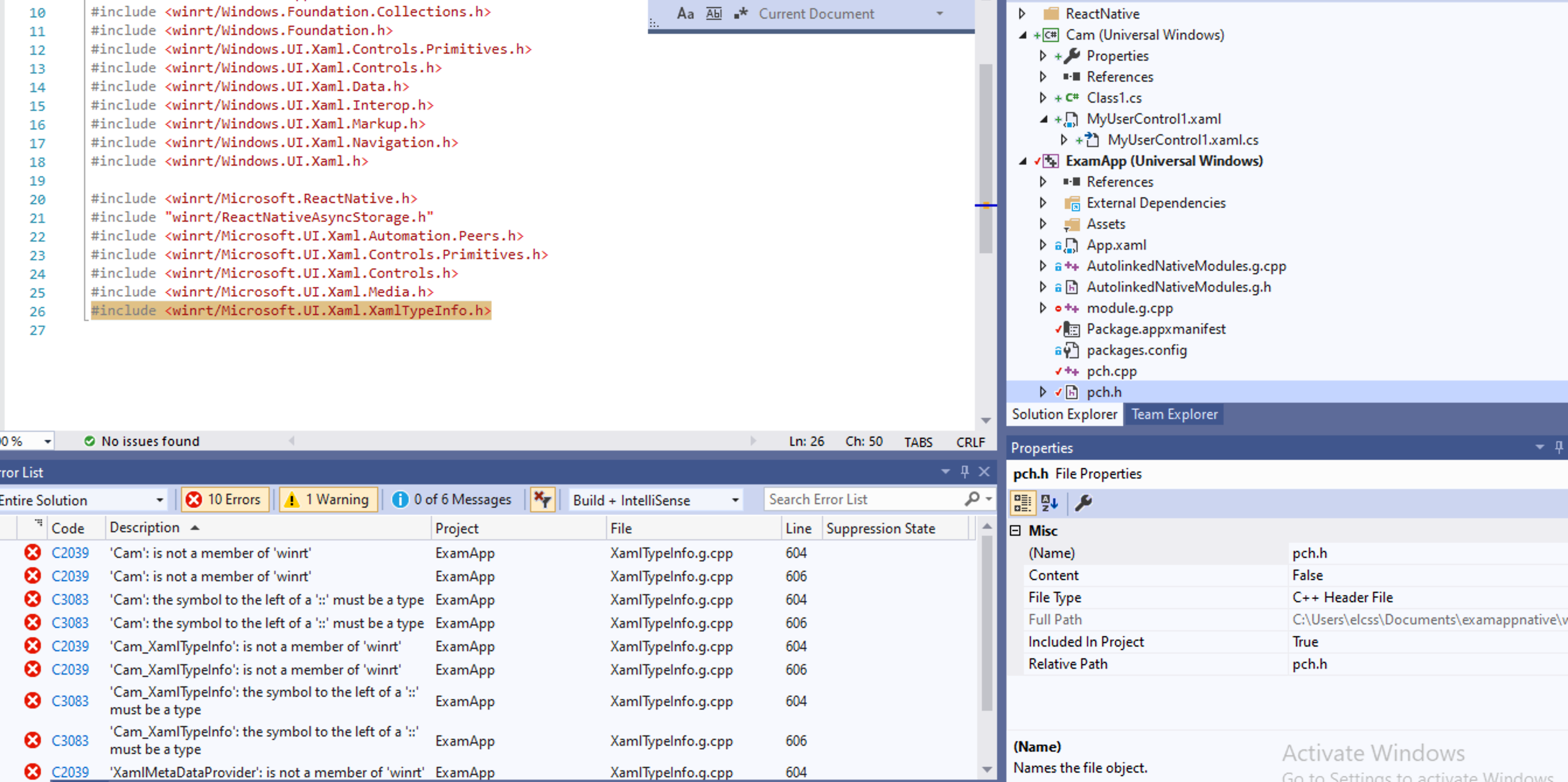Toggle the 0 of 6 Messages filter
This screenshot has height=782, width=1568.
pyautogui.click(x=453, y=499)
